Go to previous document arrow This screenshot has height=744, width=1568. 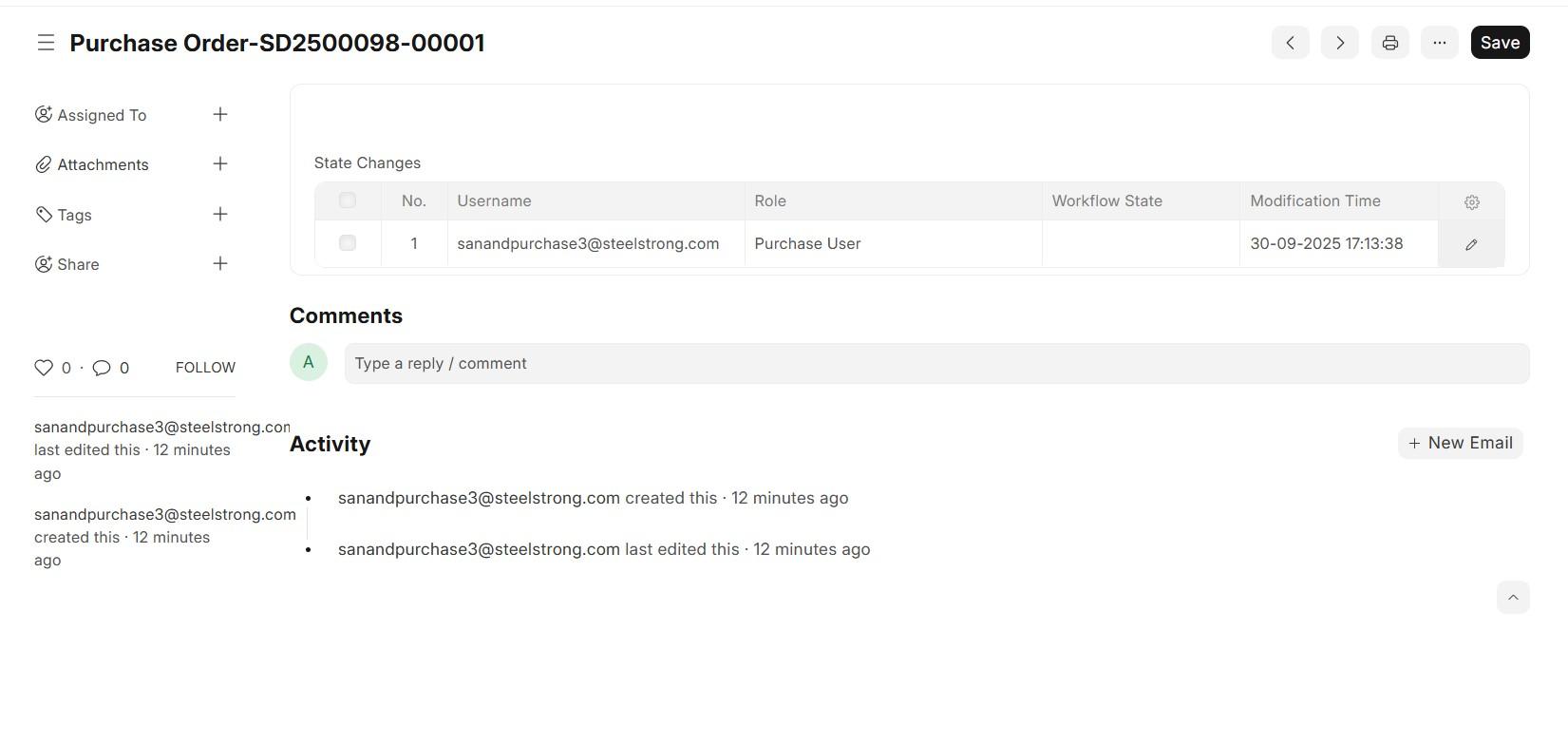click(x=1290, y=43)
